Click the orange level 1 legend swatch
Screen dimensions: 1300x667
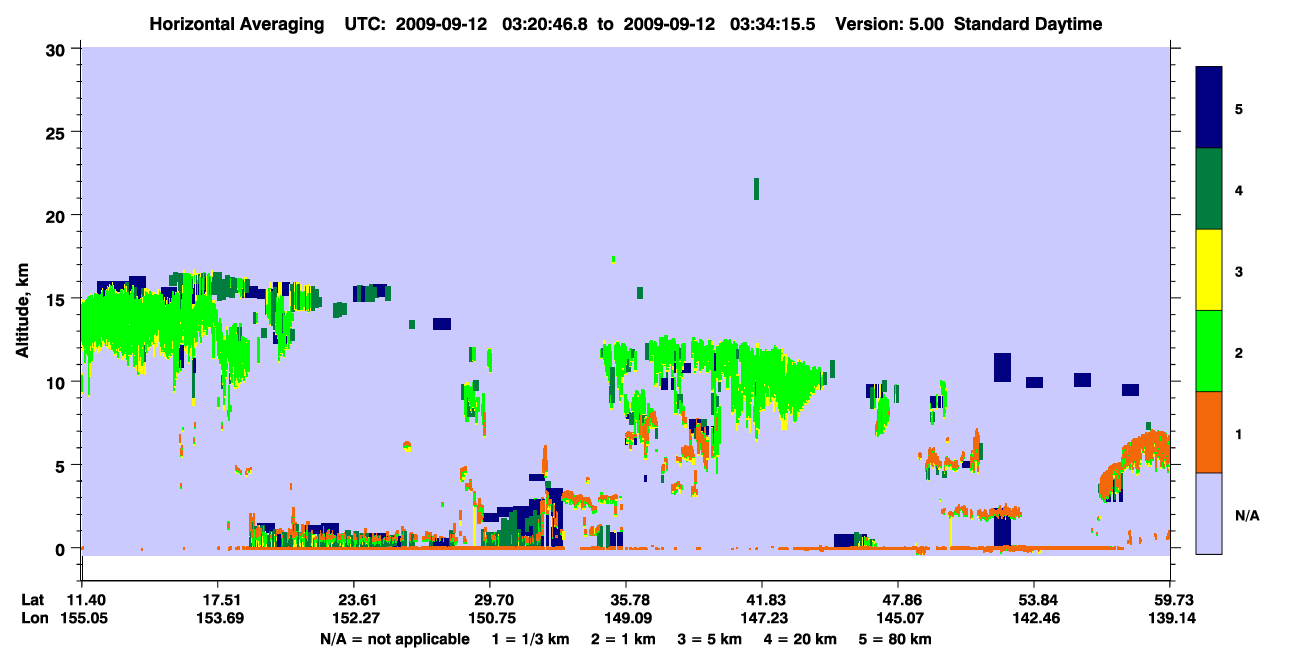click(1209, 432)
